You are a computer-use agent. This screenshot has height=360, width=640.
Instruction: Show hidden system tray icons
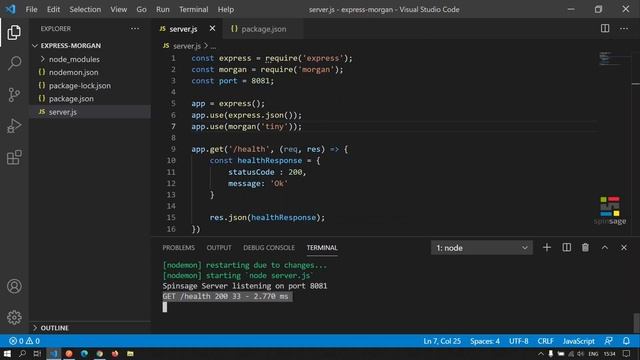click(540, 354)
